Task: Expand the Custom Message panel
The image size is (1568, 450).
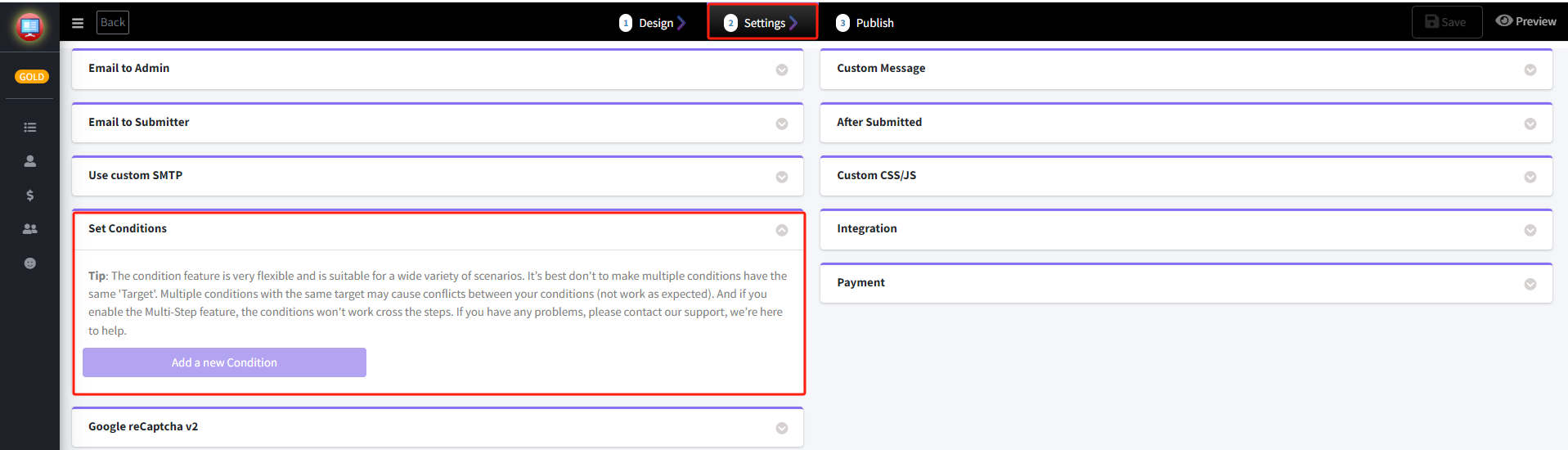Action: (x=1530, y=70)
